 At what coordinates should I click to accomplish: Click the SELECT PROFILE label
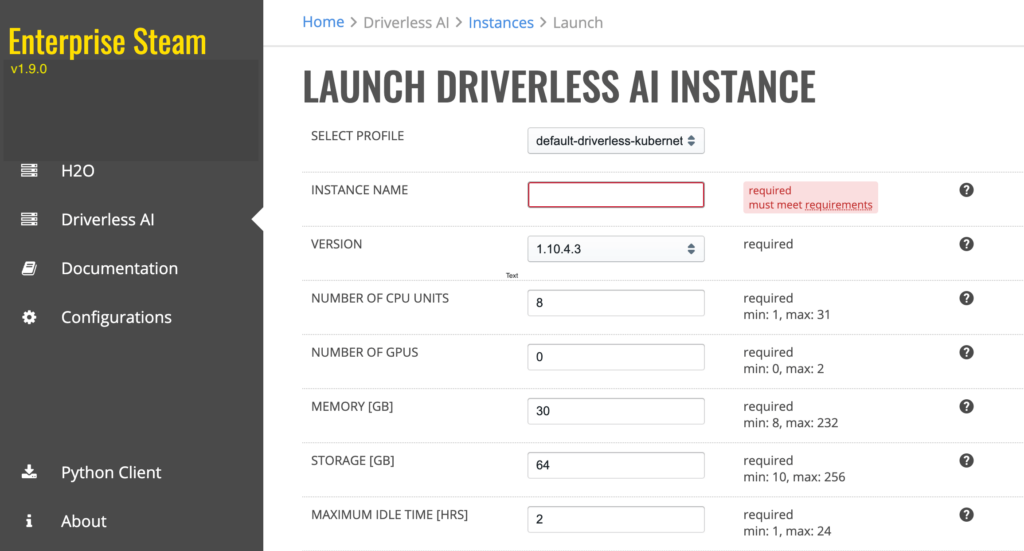[357, 136]
